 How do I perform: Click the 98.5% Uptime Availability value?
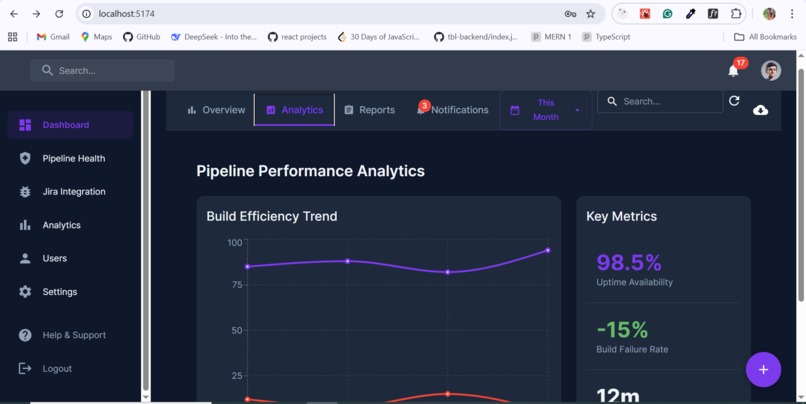[x=629, y=263]
